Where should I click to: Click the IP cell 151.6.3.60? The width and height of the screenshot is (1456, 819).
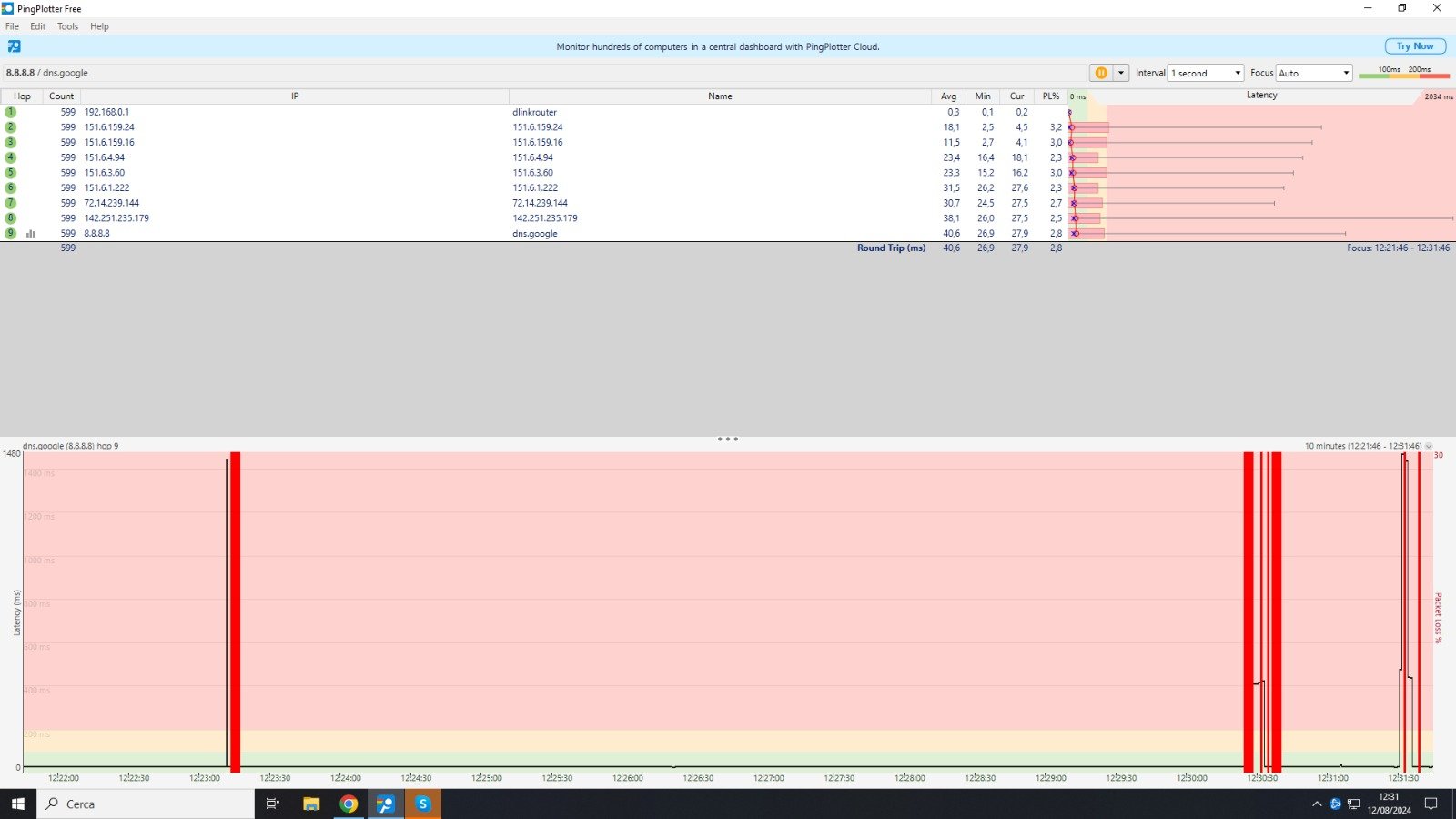click(105, 173)
